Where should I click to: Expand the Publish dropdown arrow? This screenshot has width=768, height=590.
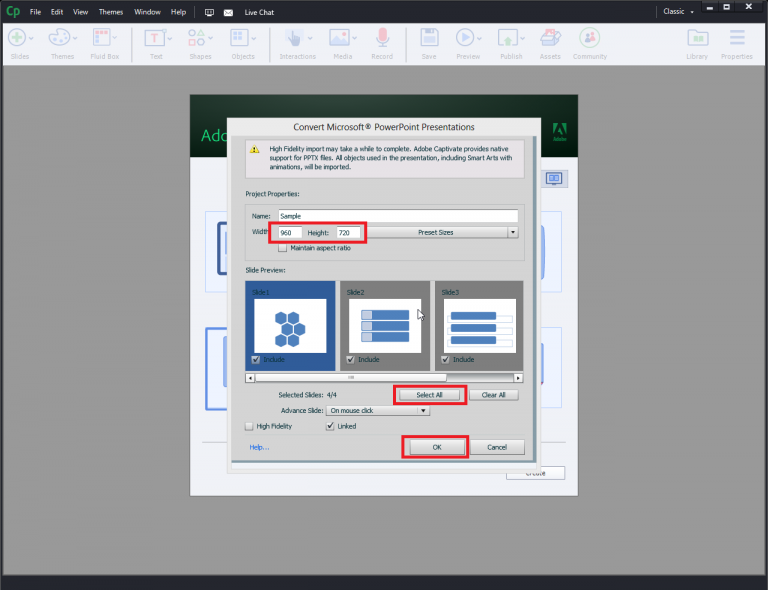[x=523, y=38]
